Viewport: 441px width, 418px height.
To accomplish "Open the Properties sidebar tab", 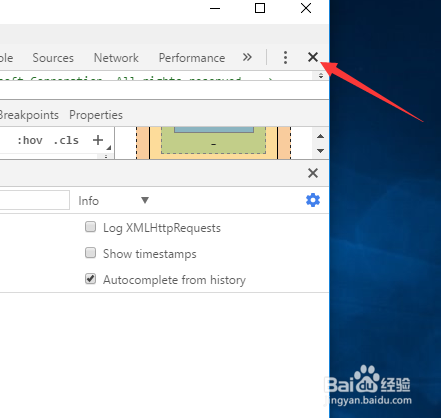I will [96, 115].
